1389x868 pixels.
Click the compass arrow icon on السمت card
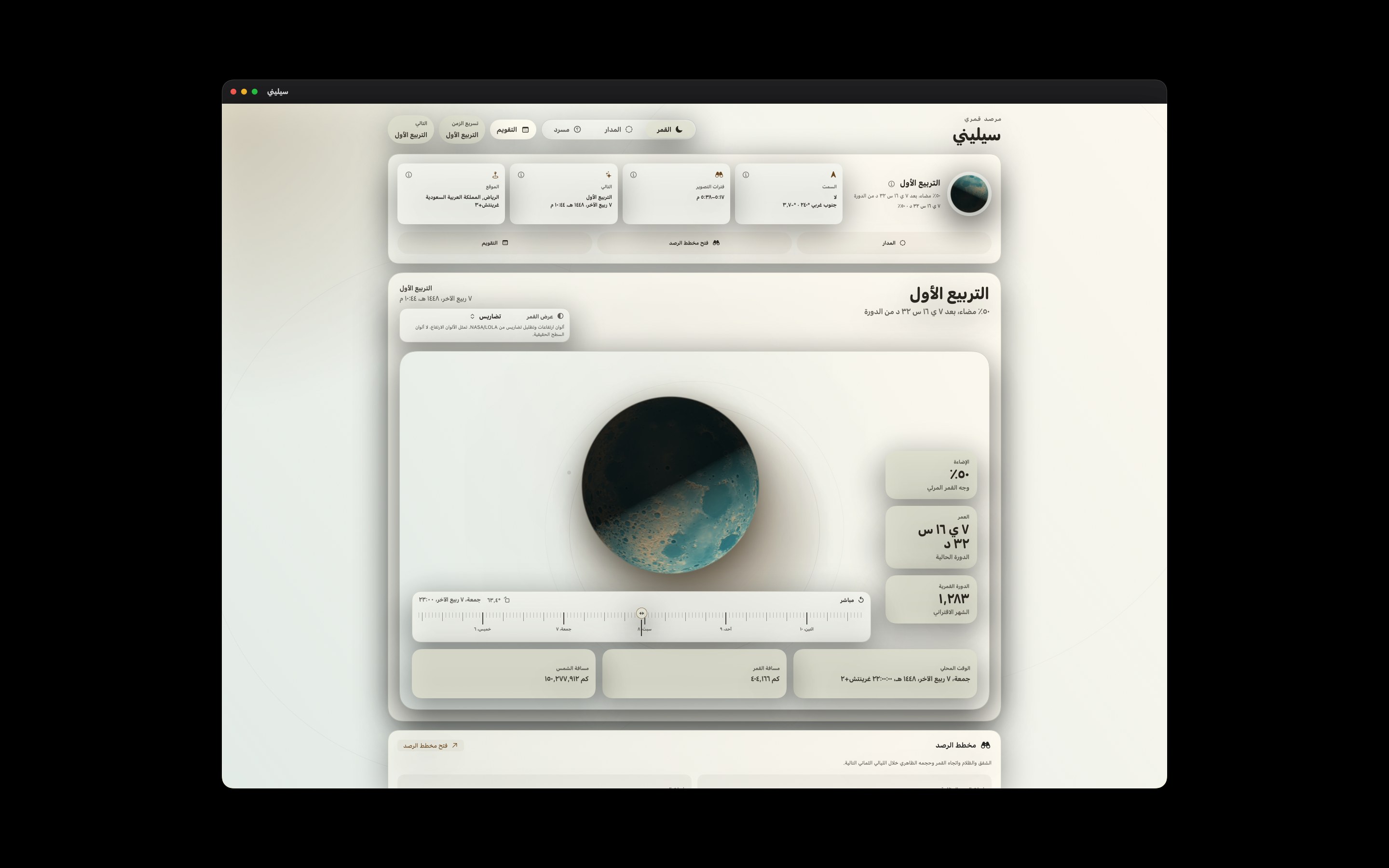click(x=833, y=175)
